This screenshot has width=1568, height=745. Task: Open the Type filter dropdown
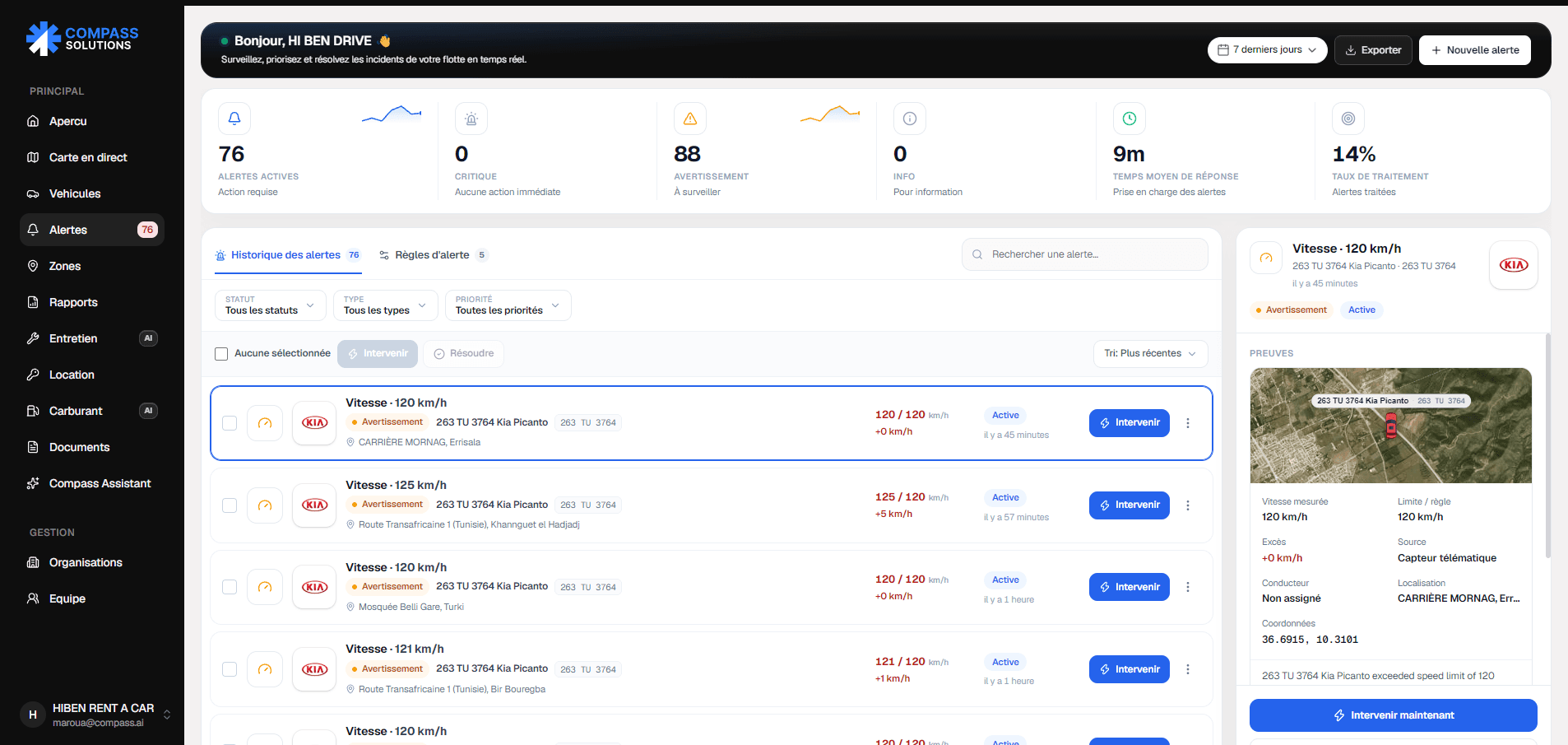pyautogui.click(x=385, y=305)
